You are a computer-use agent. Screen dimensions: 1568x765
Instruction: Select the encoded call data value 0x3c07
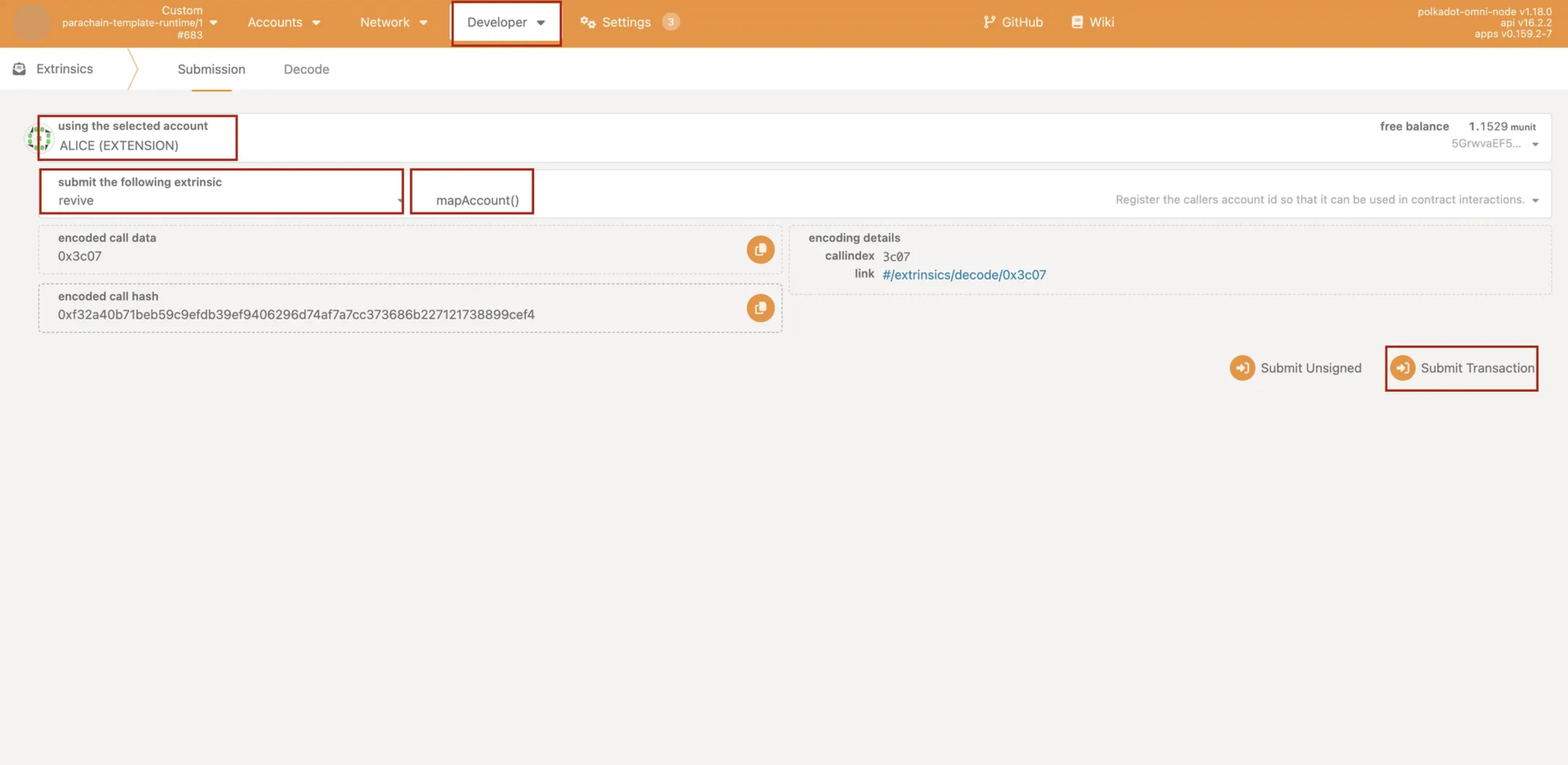pos(80,256)
